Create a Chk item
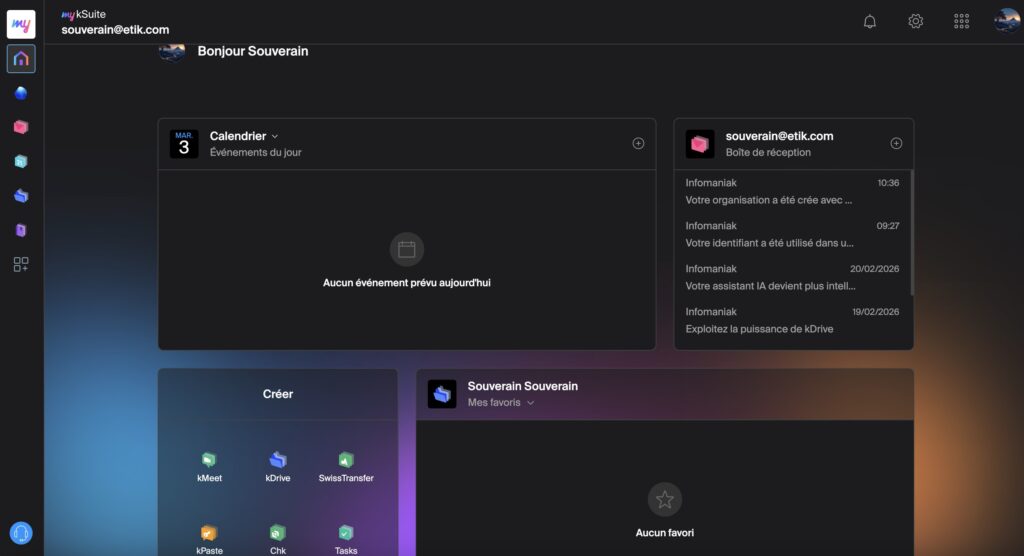Image resolution: width=1024 pixels, height=556 pixels. pos(278,540)
